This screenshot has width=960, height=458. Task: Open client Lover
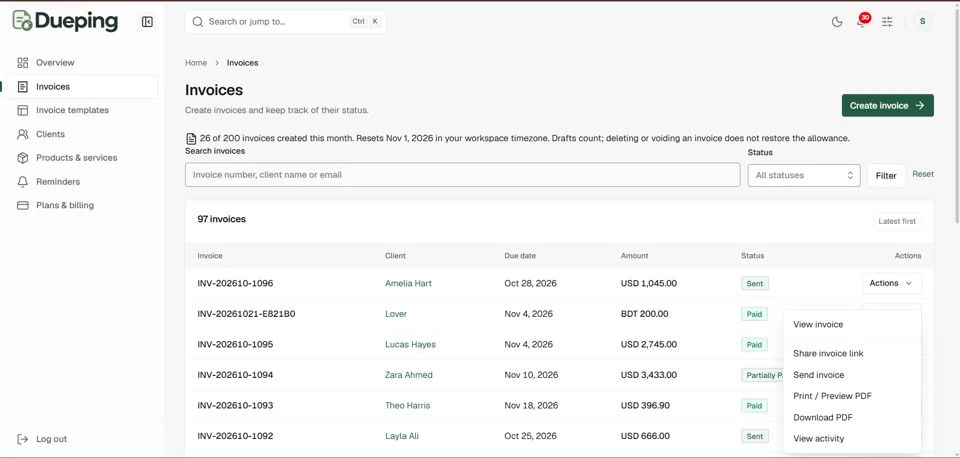[396, 313]
